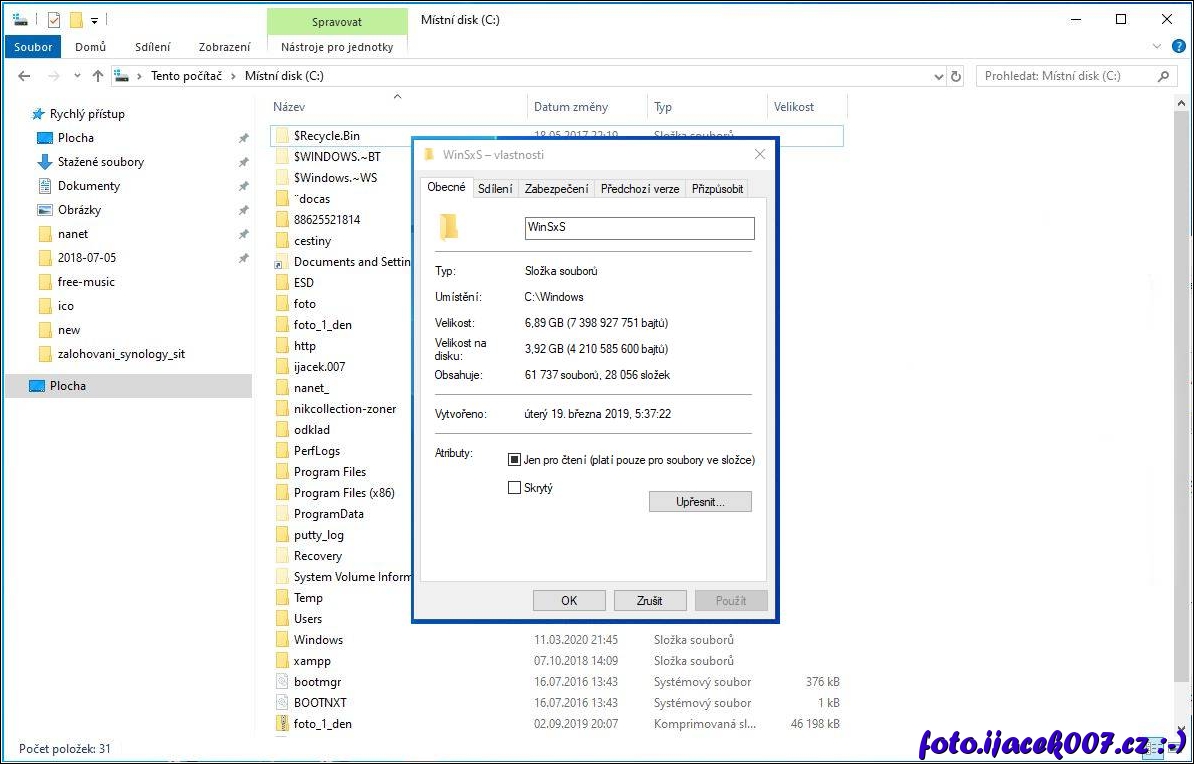Click the Up one level arrow

pyautogui.click(x=97, y=76)
